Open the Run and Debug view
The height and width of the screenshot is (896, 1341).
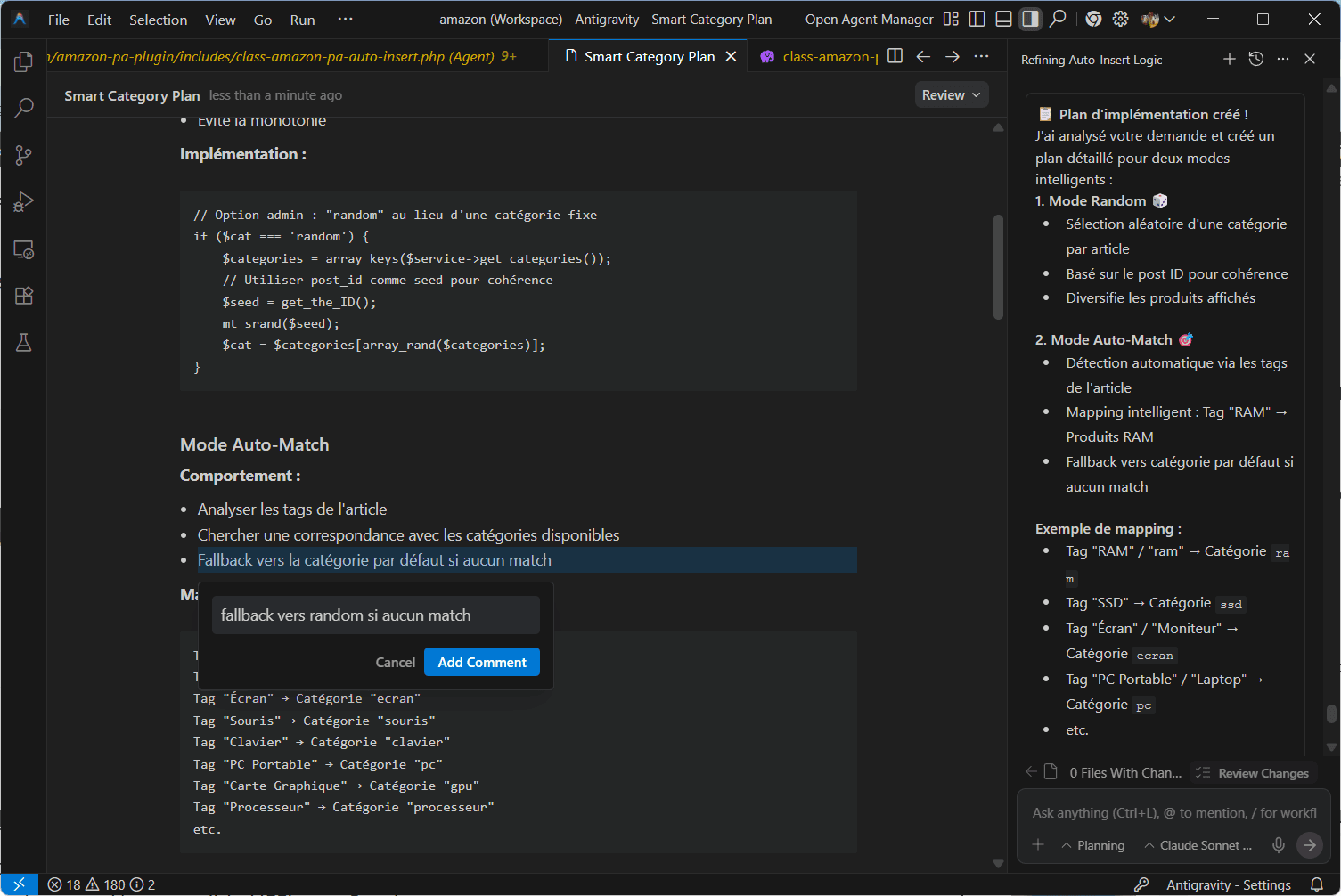click(x=24, y=202)
